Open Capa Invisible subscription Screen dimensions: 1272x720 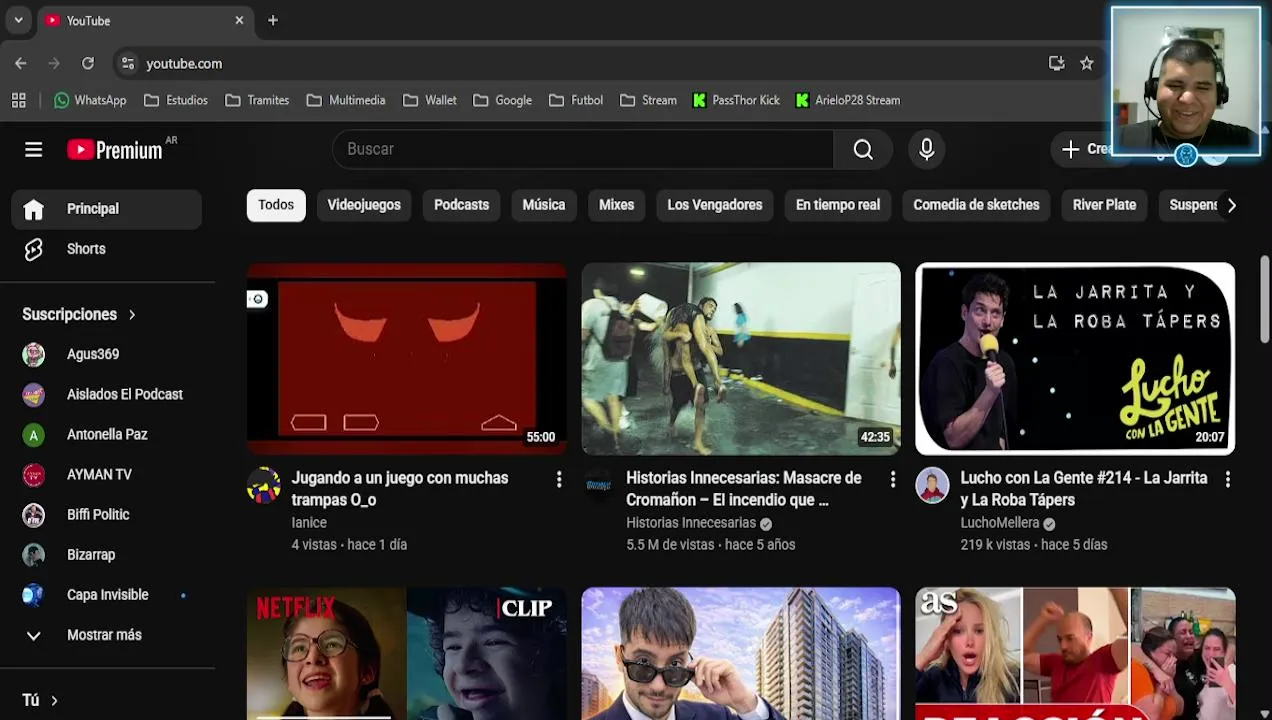[107, 594]
